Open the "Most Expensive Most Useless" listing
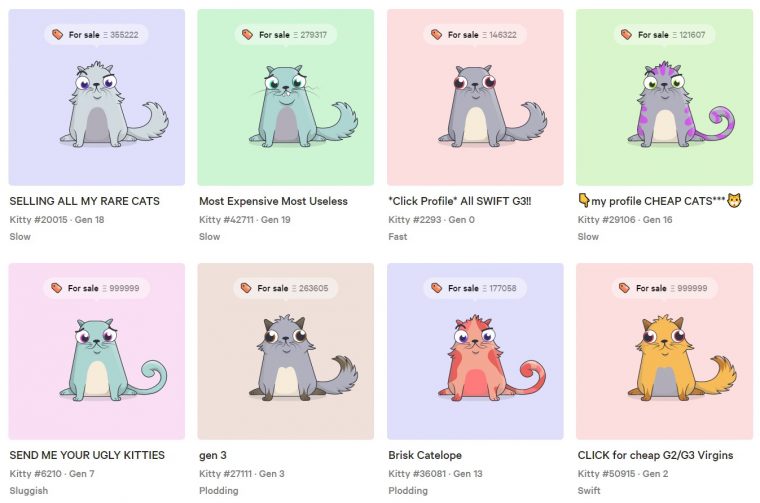Viewport: 760px width, 503px height. [x=273, y=201]
